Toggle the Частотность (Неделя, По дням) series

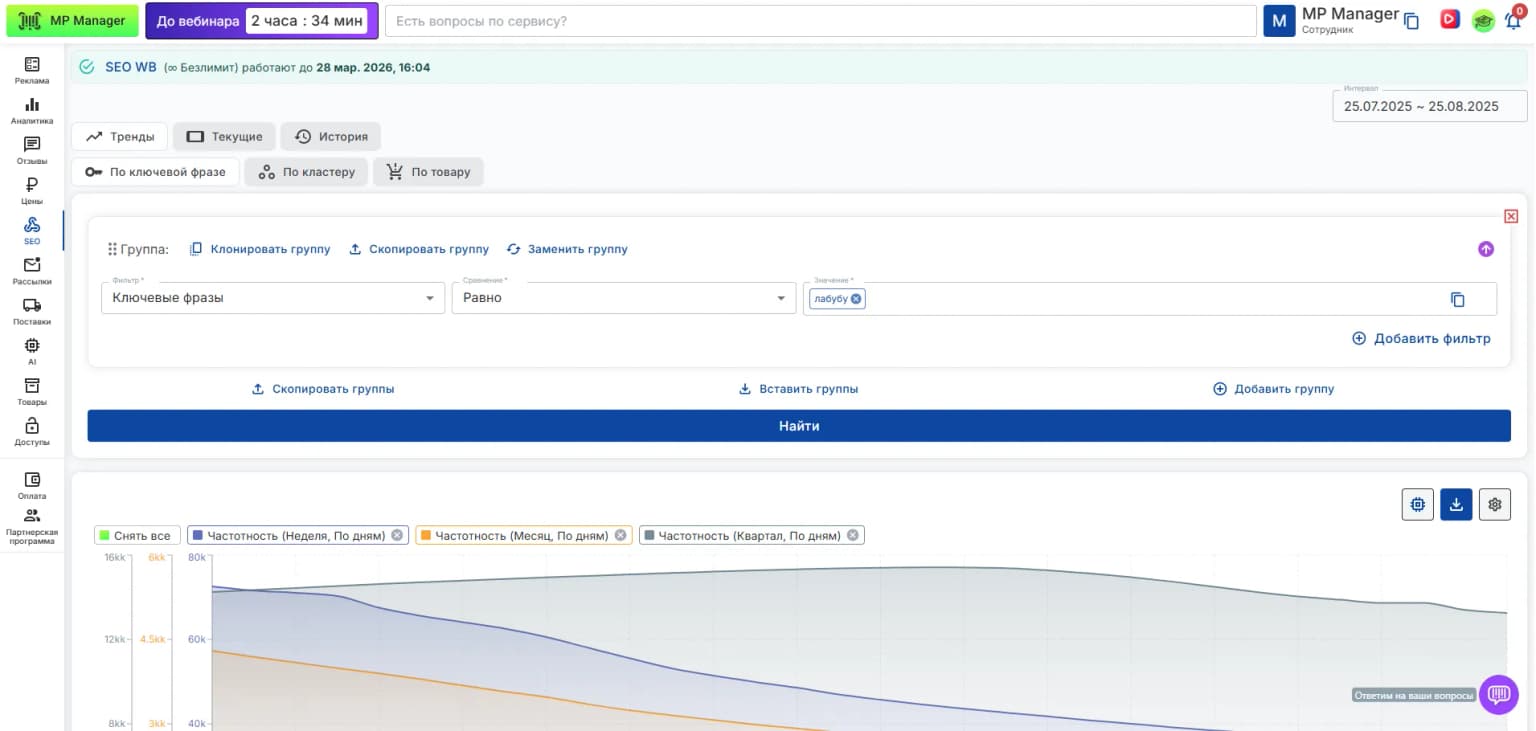pyautogui.click(x=296, y=535)
